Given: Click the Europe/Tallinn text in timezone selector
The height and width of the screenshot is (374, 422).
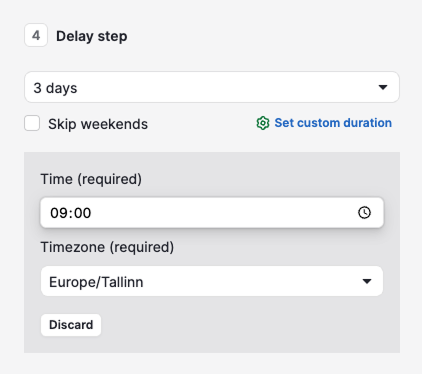Looking at the screenshot, I should click(96, 282).
